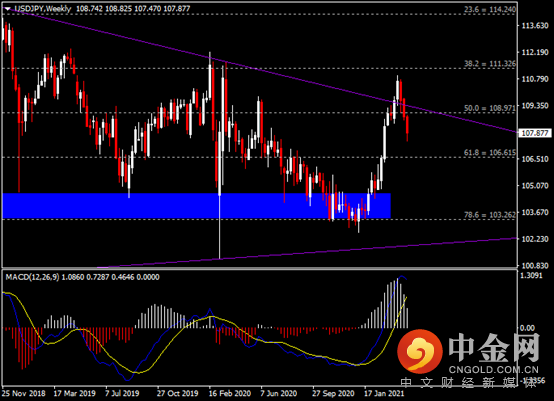Viewport: 554px width, 401px height.
Task: Click the CNGOLD.COM.CN watermark logo
Action: pos(468,353)
